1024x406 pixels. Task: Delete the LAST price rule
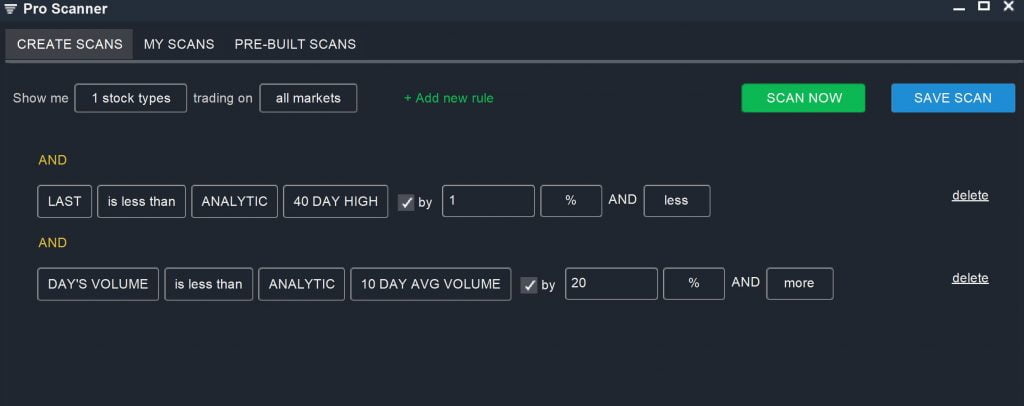[x=970, y=195]
